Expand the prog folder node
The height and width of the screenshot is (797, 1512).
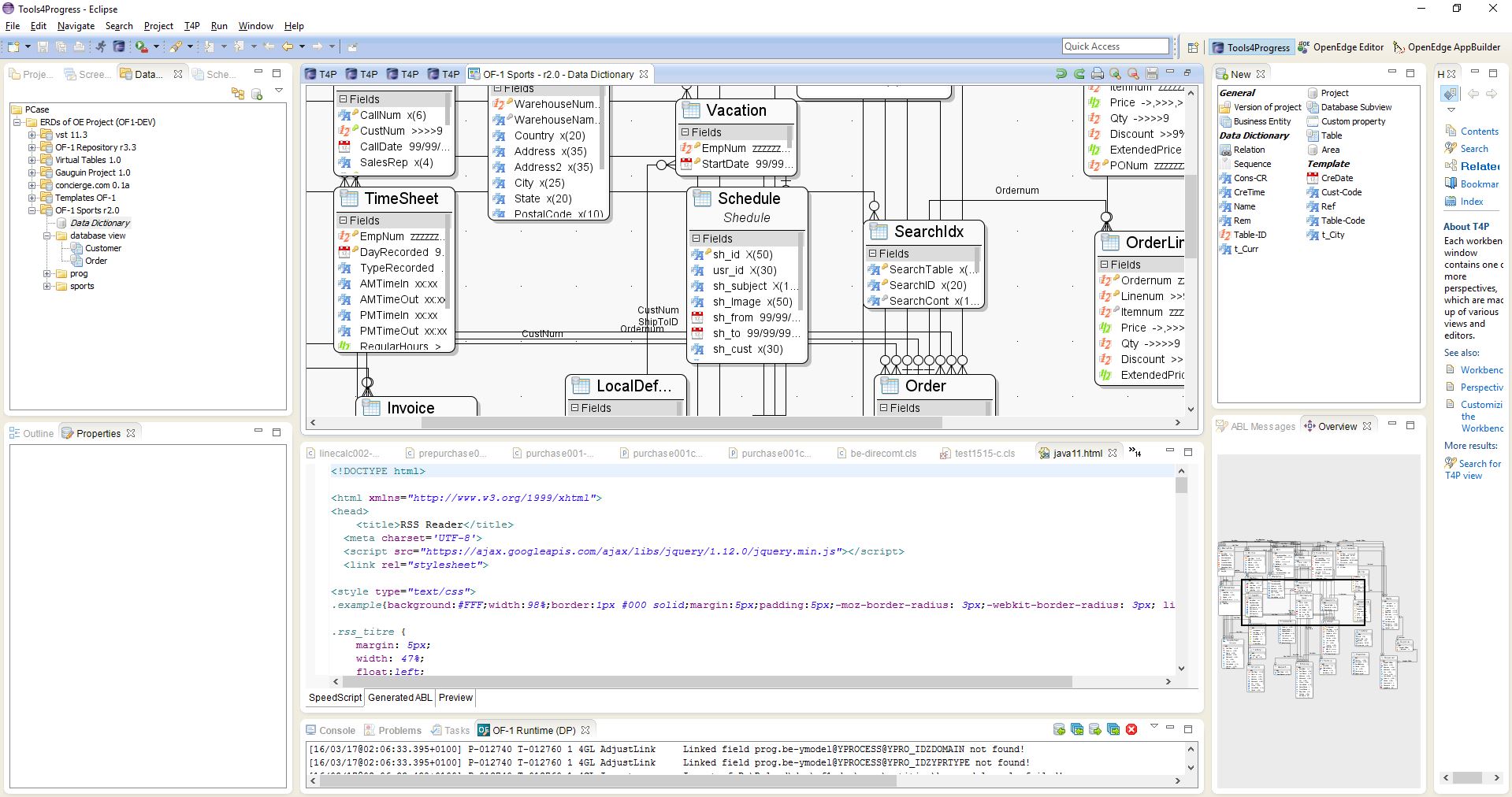coord(47,273)
